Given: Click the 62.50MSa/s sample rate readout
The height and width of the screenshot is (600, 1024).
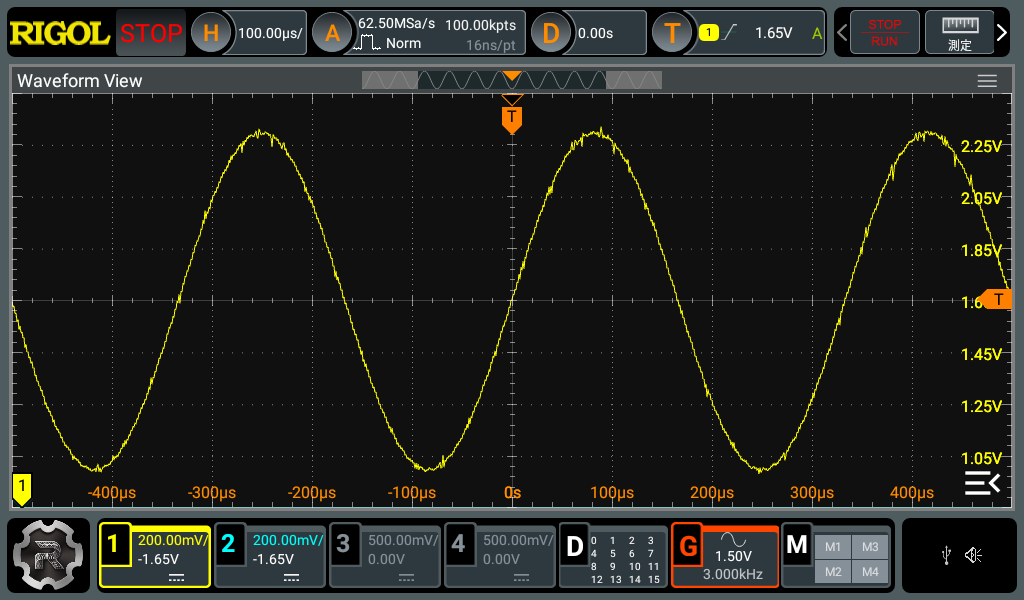Looking at the screenshot, I should click(x=396, y=24).
